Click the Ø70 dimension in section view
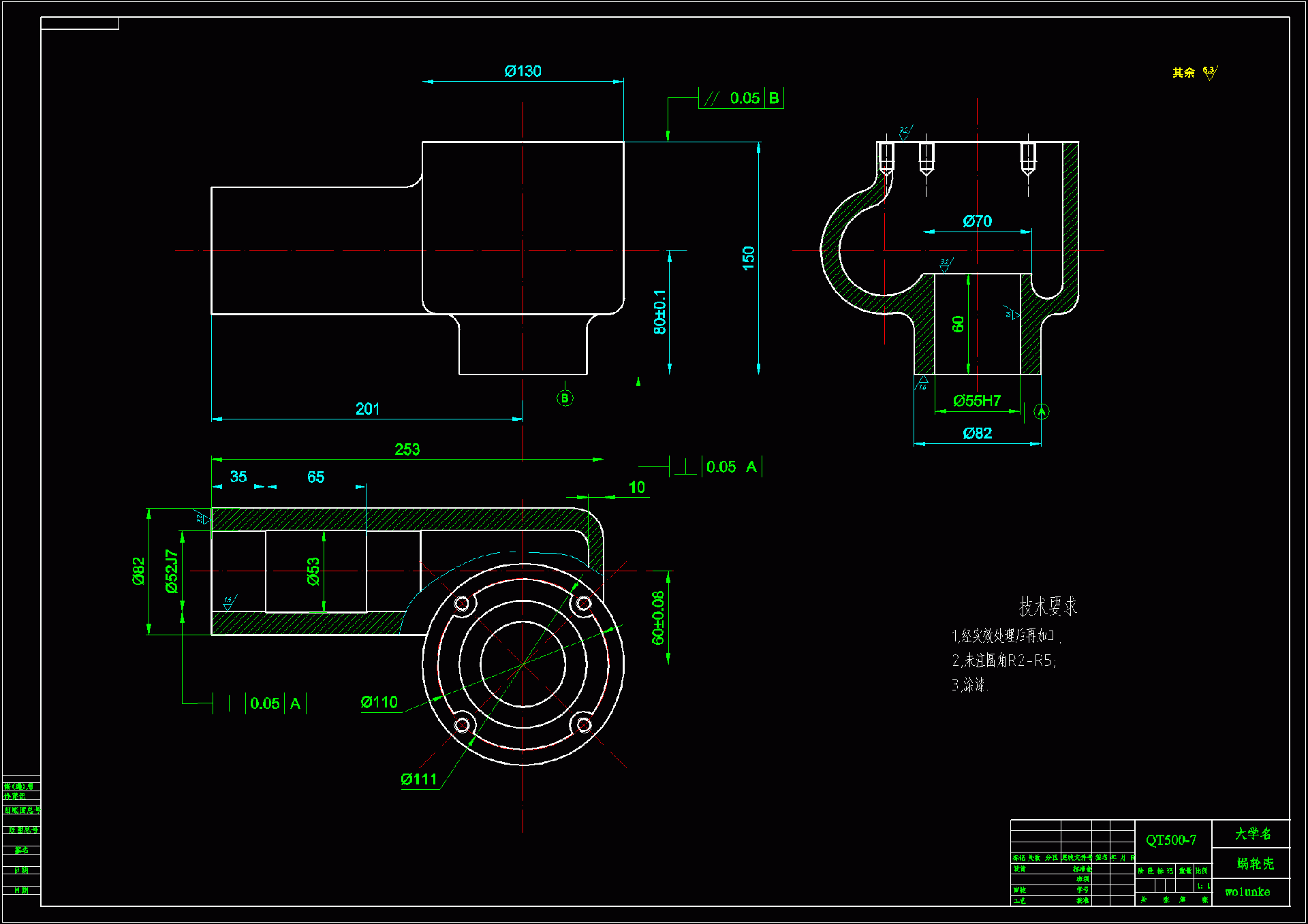Viewport: 1308px width, 924px height. point(977,221)
